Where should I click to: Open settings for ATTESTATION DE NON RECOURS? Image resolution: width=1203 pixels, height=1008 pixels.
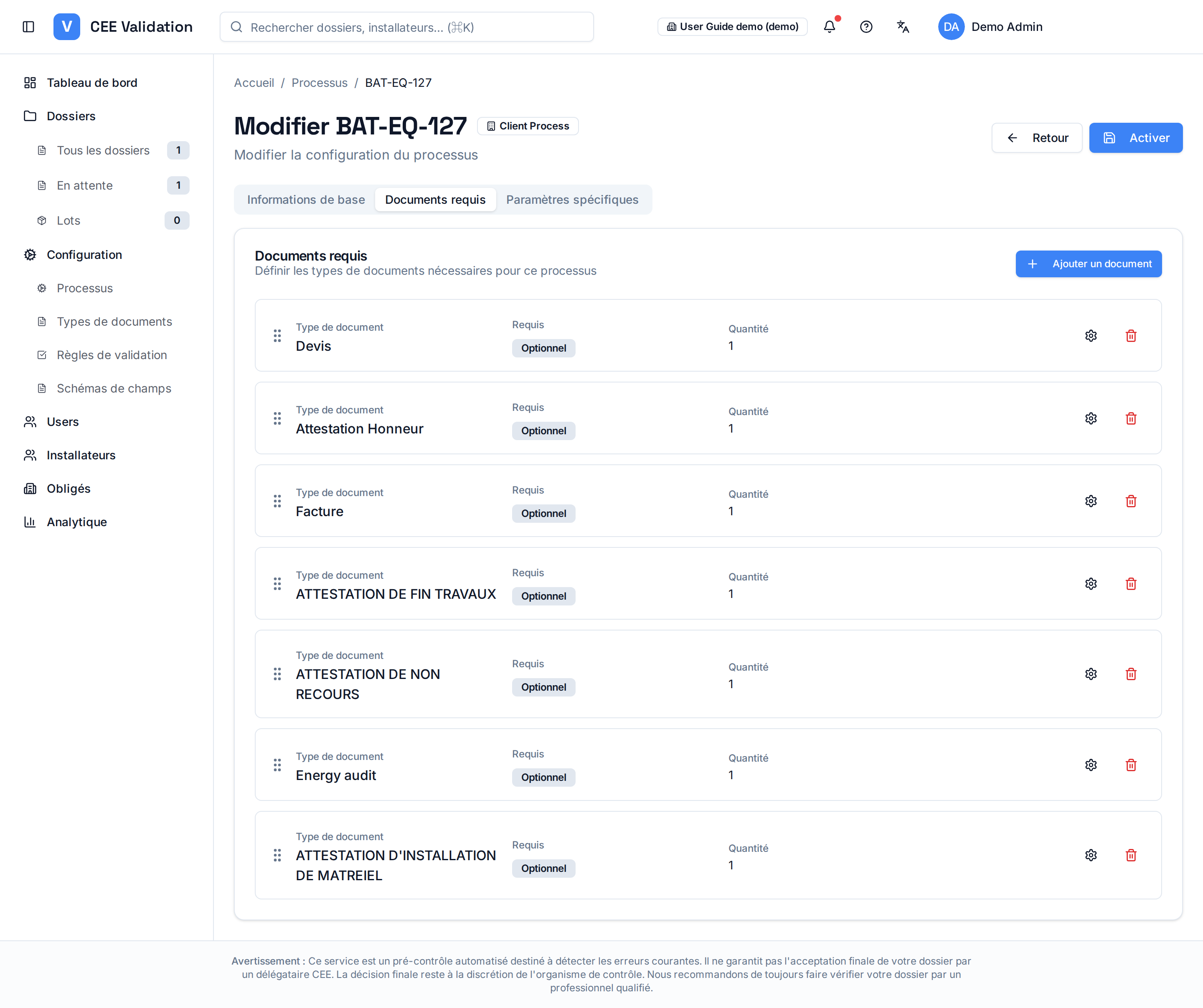pyautogui.click(x=1091, y=674)
